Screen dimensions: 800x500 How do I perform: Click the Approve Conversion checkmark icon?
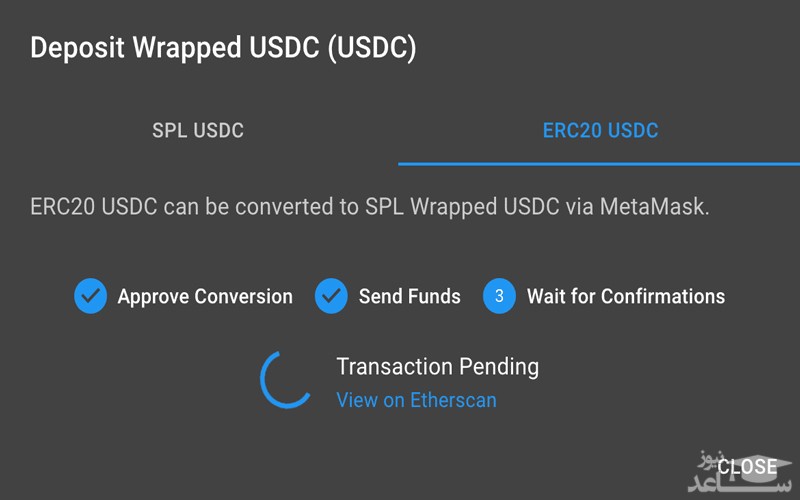[91, 296]
